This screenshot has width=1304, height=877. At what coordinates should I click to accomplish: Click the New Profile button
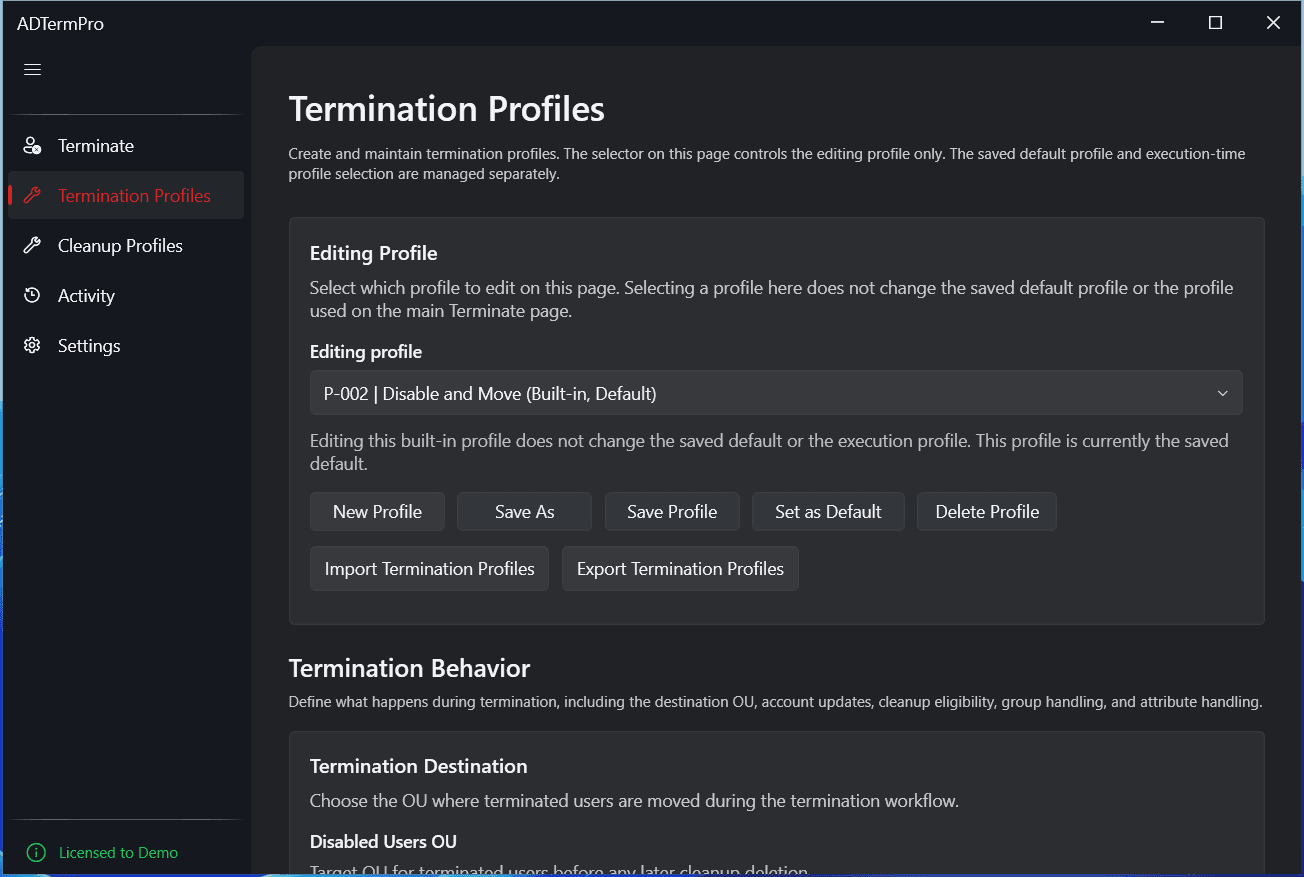point(377,511)
